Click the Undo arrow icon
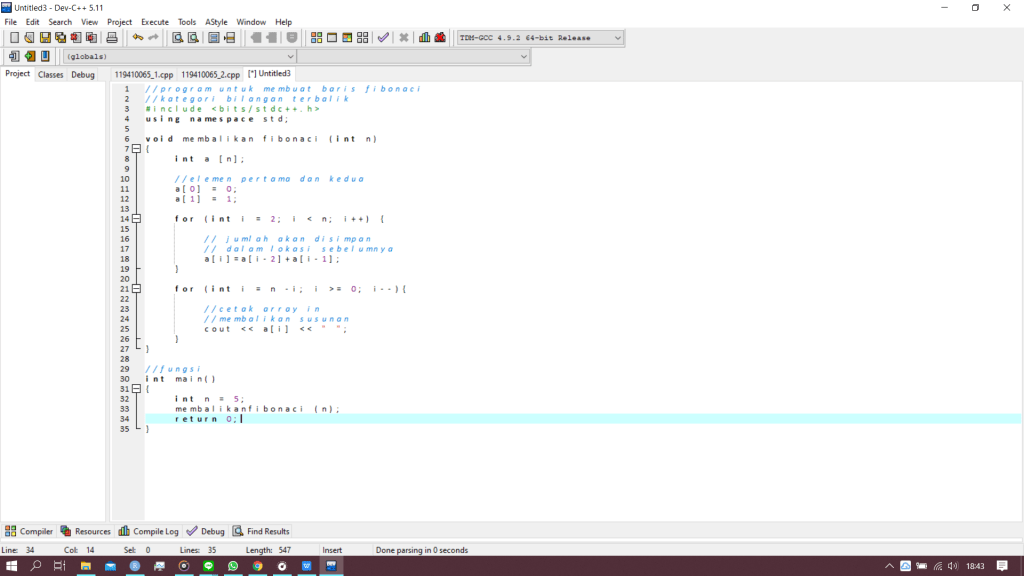 [x=137, y=38]
